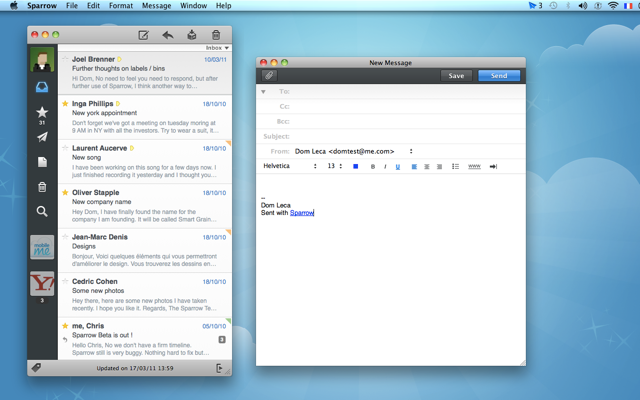Toggle italic formatting in New Message
640x400 pixels.
point(385,167)
